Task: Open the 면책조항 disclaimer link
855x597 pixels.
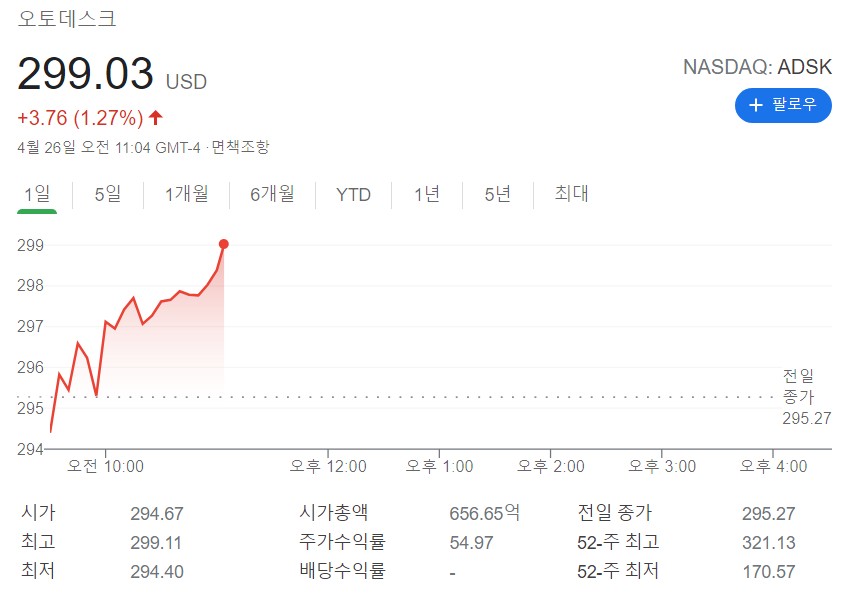Action: click(240, 147)
